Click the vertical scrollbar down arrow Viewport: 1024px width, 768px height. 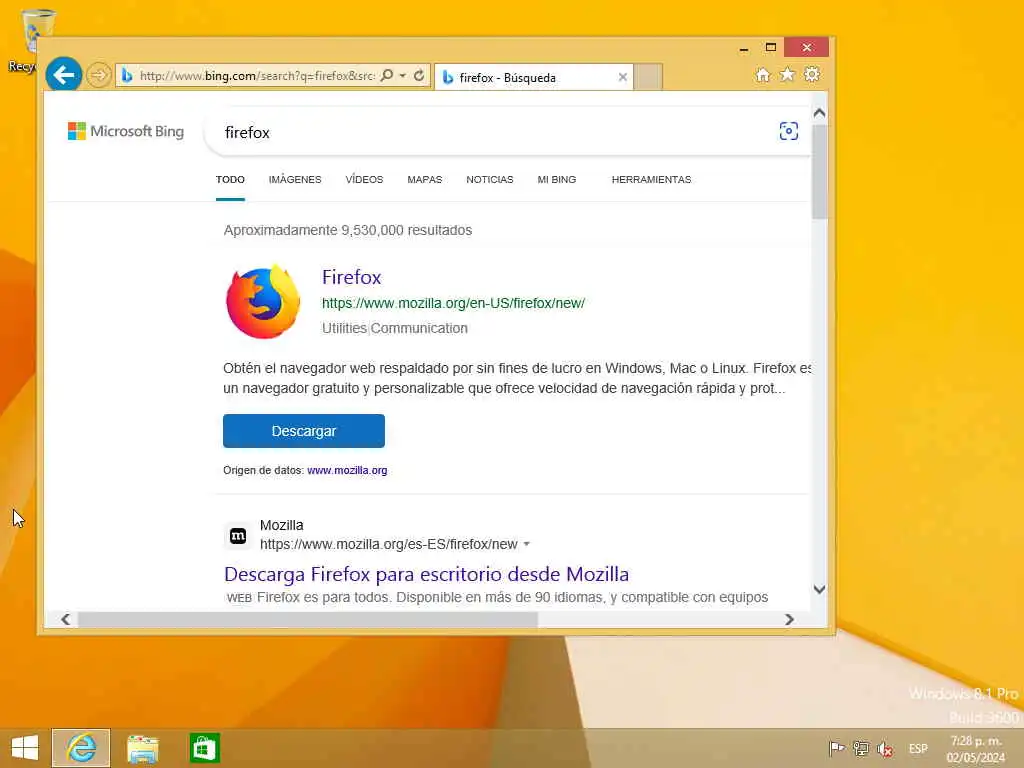pos(820,590)
